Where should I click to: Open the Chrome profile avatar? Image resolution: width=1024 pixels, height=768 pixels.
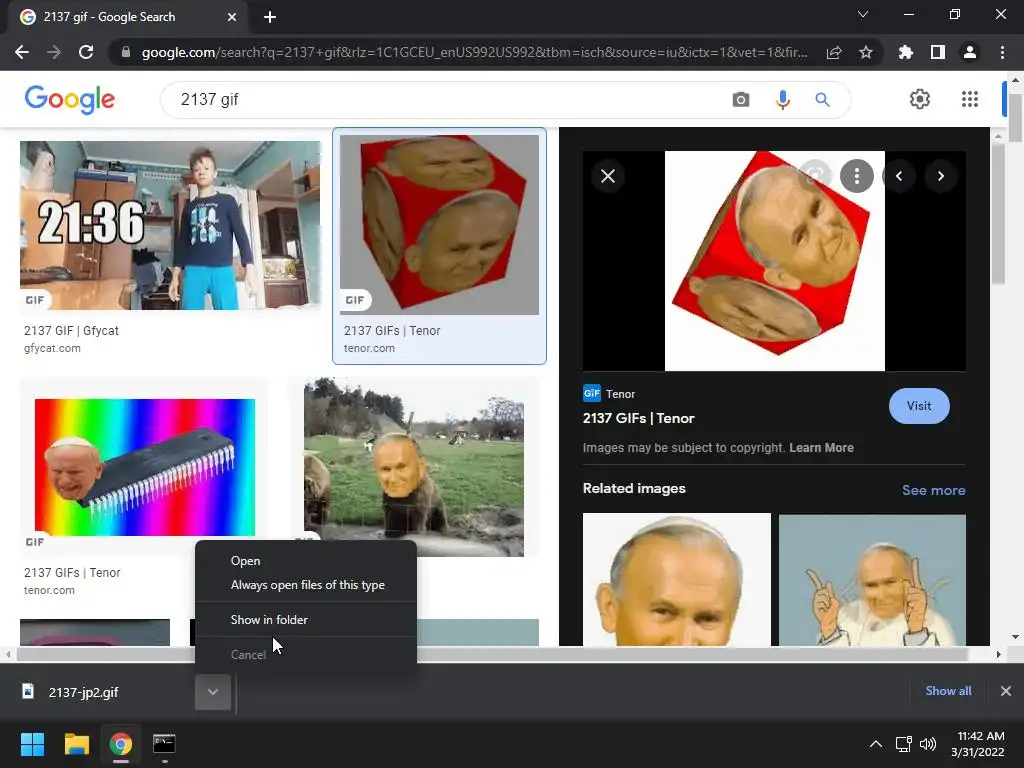click(970, 52)
